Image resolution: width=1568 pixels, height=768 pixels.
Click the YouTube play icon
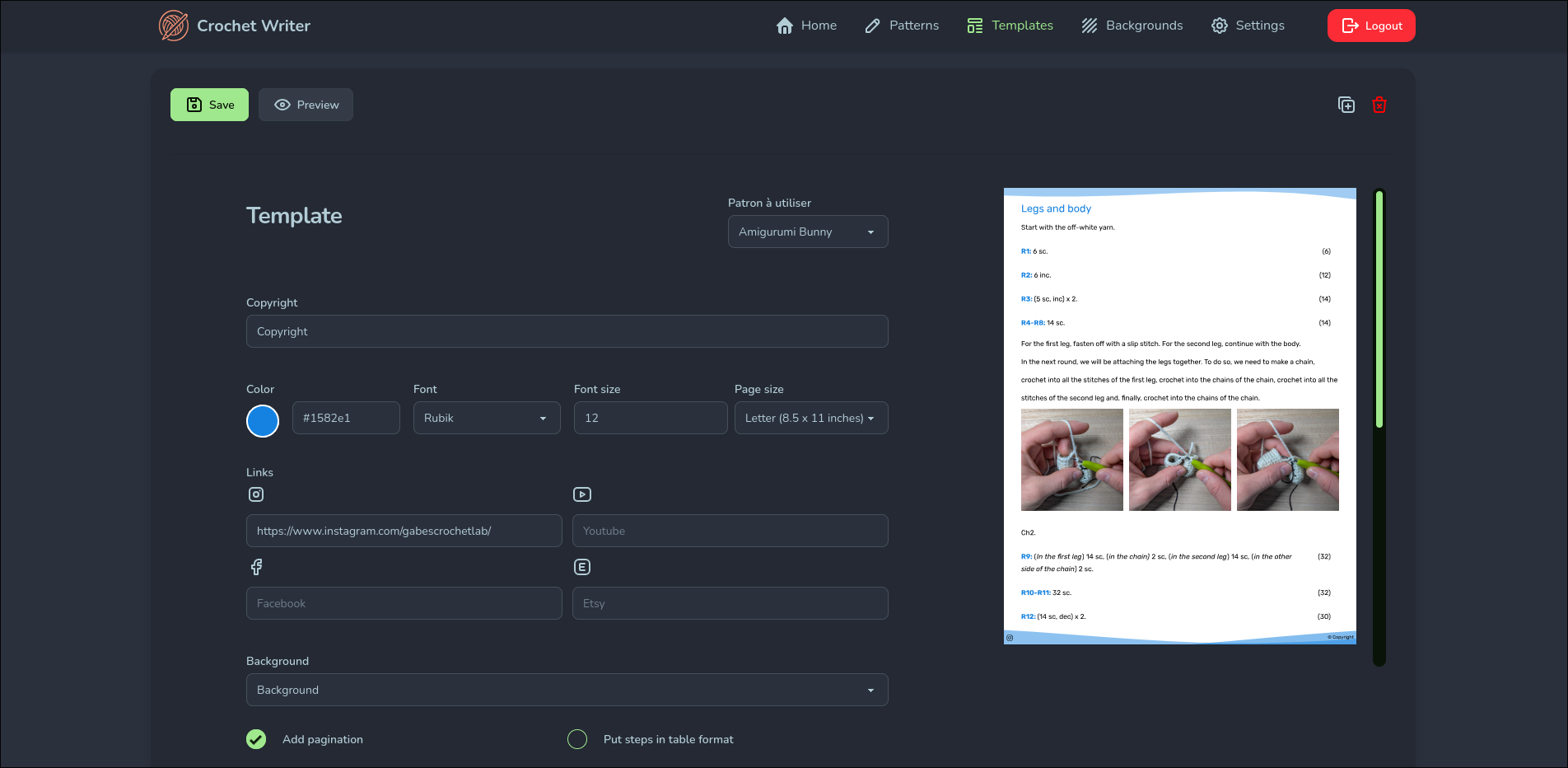pos(582,494)
